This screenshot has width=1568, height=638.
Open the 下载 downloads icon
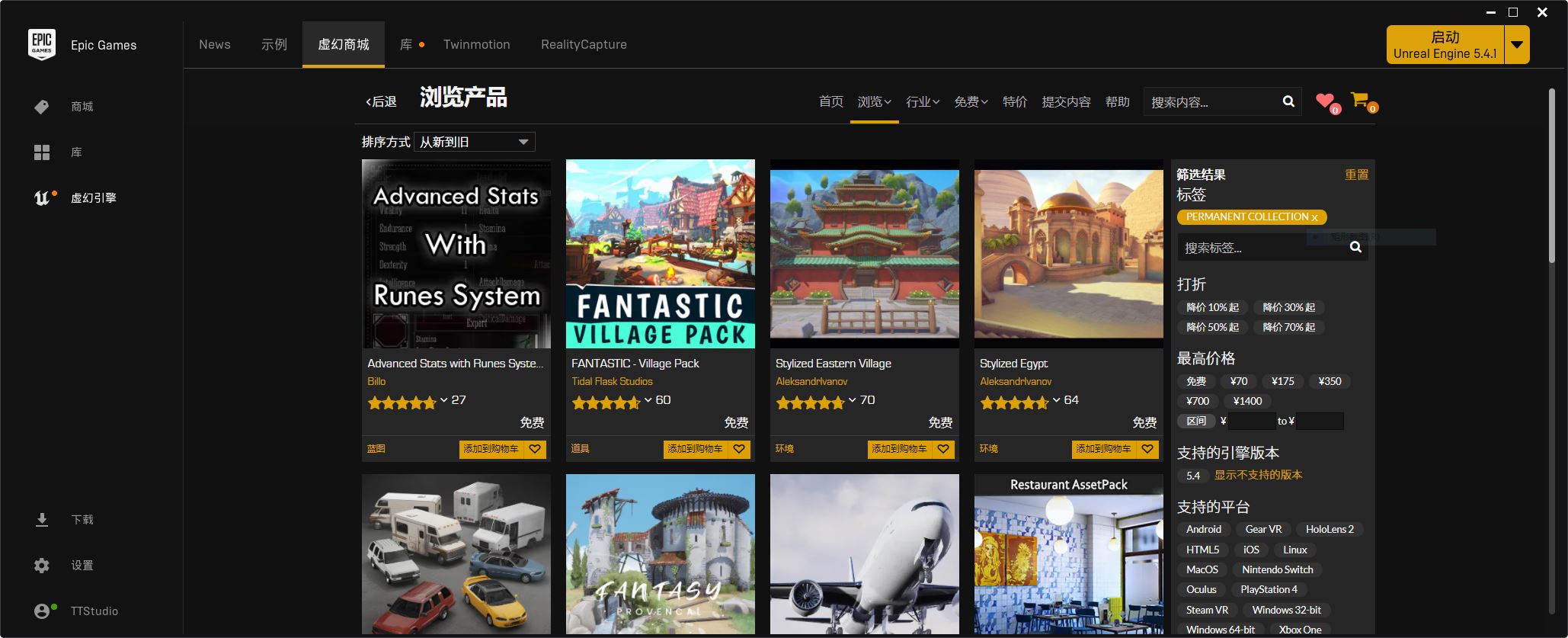coord(42,520)
